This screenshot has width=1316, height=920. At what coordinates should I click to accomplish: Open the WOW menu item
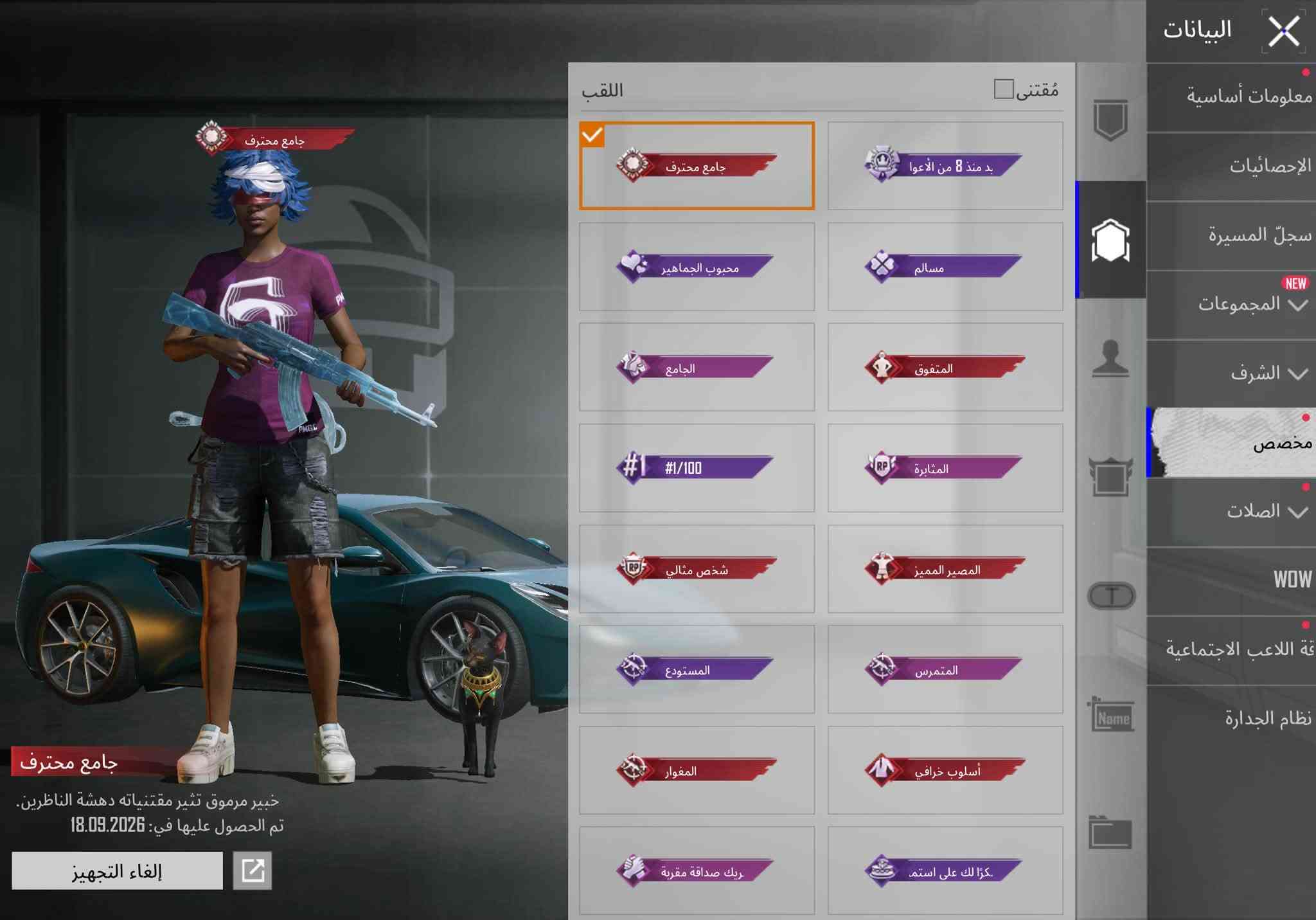point(1231,581)
